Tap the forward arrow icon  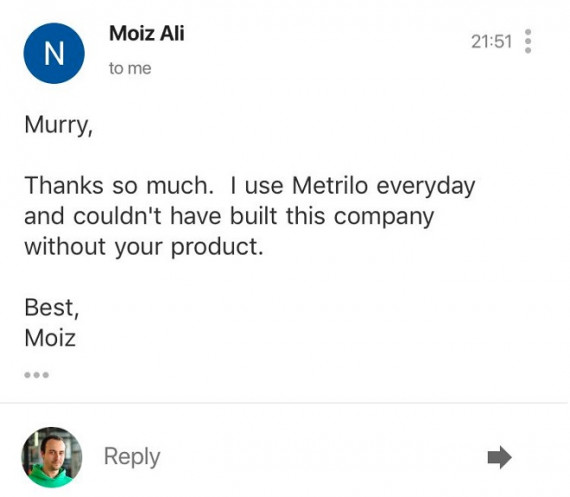(x=499, y=457)
